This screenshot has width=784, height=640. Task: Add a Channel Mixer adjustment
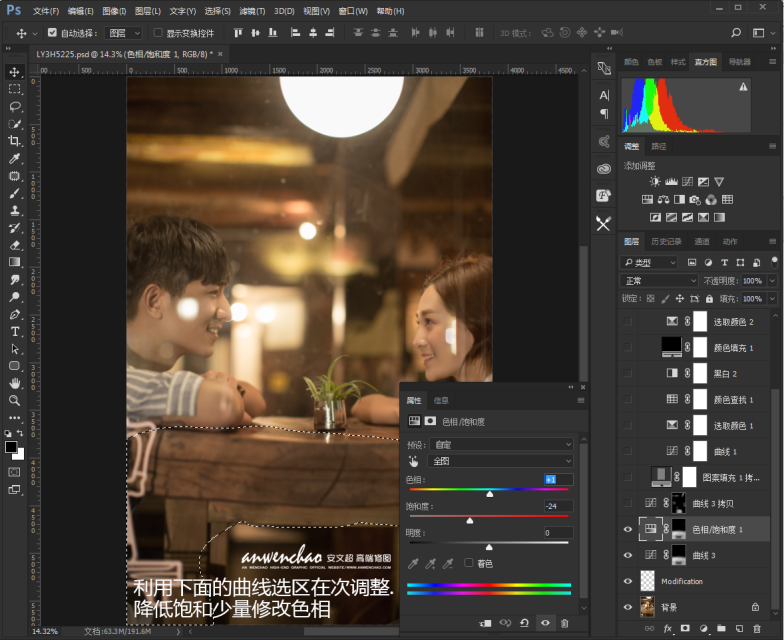(x=711, y=200)
